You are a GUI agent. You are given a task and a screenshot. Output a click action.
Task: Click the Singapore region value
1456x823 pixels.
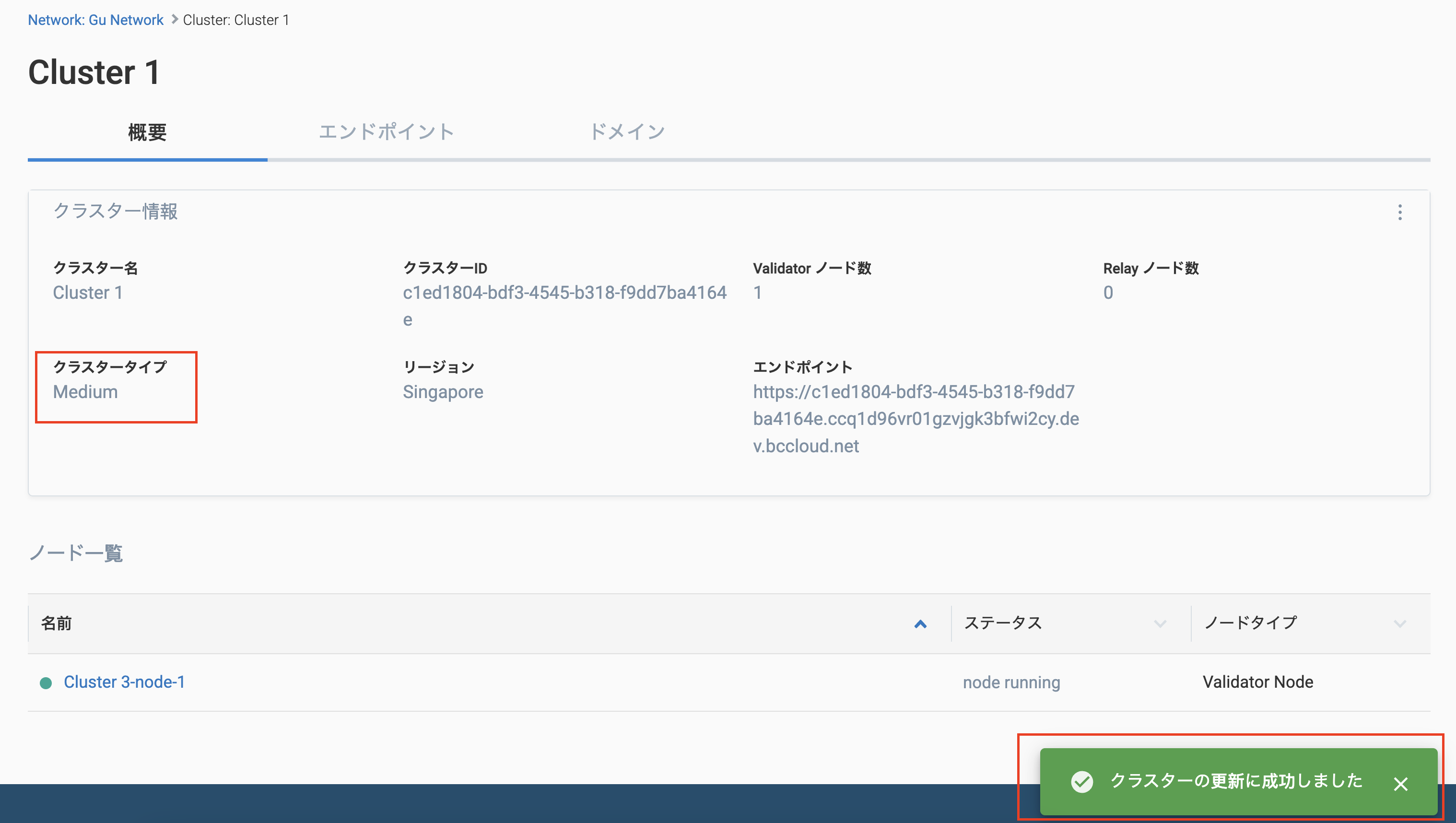pos(443,392)
